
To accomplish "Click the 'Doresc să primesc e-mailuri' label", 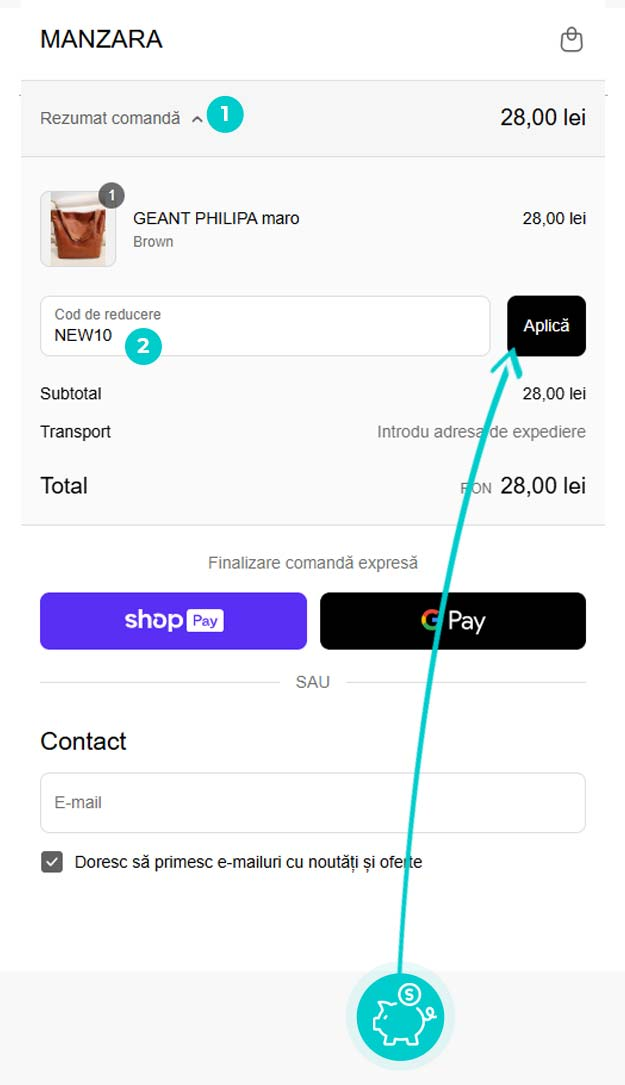I will (248, 862).
